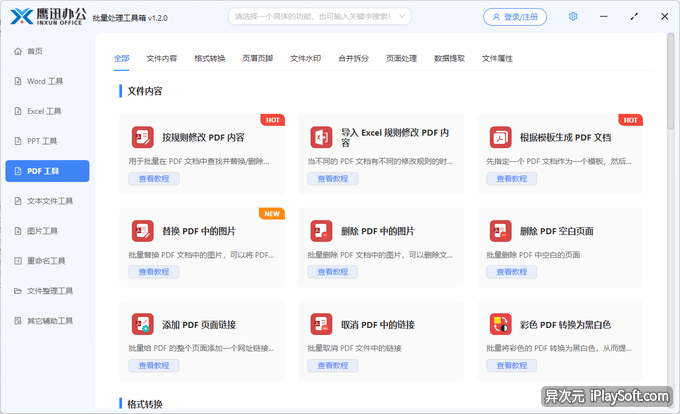Switch to the 格式转换 tab
Screen dimensions: 680x414
point(209,58)
